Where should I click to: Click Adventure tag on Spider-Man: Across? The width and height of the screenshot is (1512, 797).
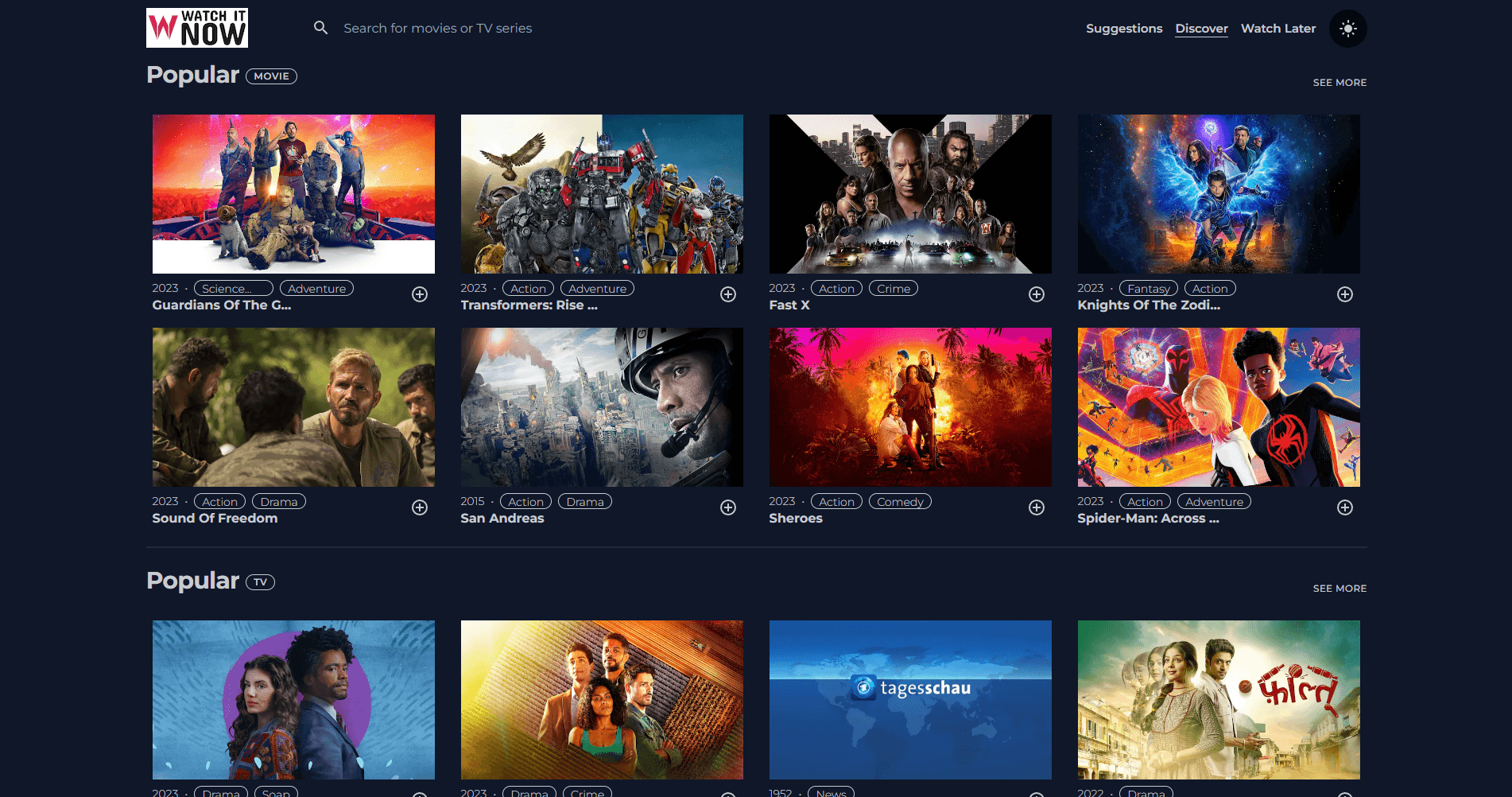[x=1214, y=502]
